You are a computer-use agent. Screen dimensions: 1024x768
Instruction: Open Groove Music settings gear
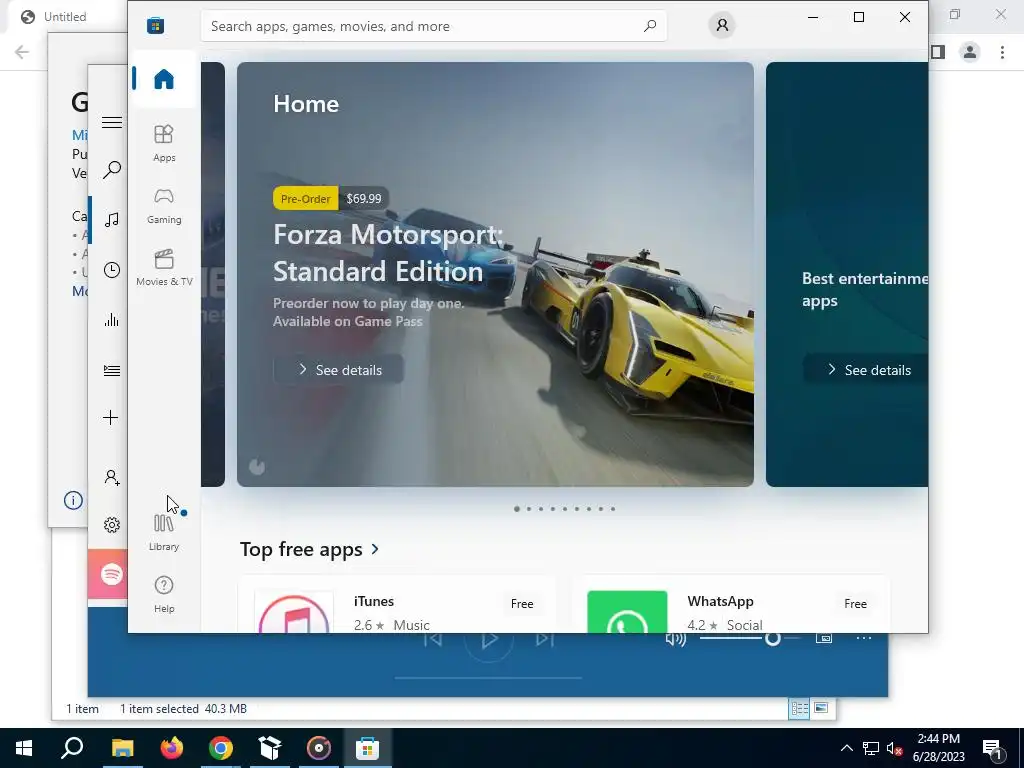(112, 524)
